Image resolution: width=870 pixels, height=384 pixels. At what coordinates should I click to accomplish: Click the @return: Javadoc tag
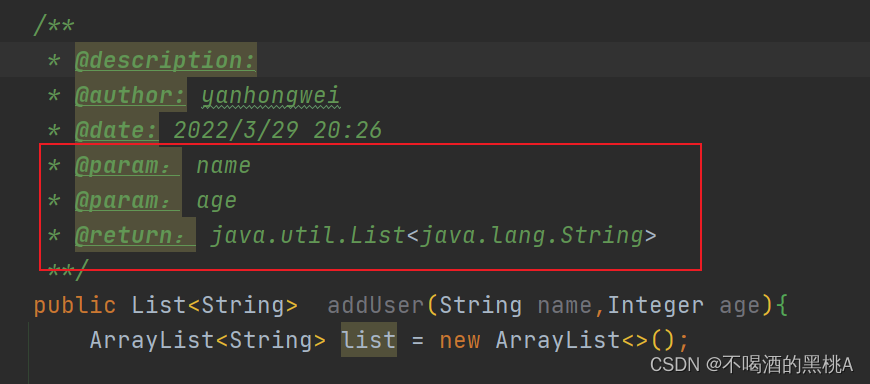[x=135, y=235]
